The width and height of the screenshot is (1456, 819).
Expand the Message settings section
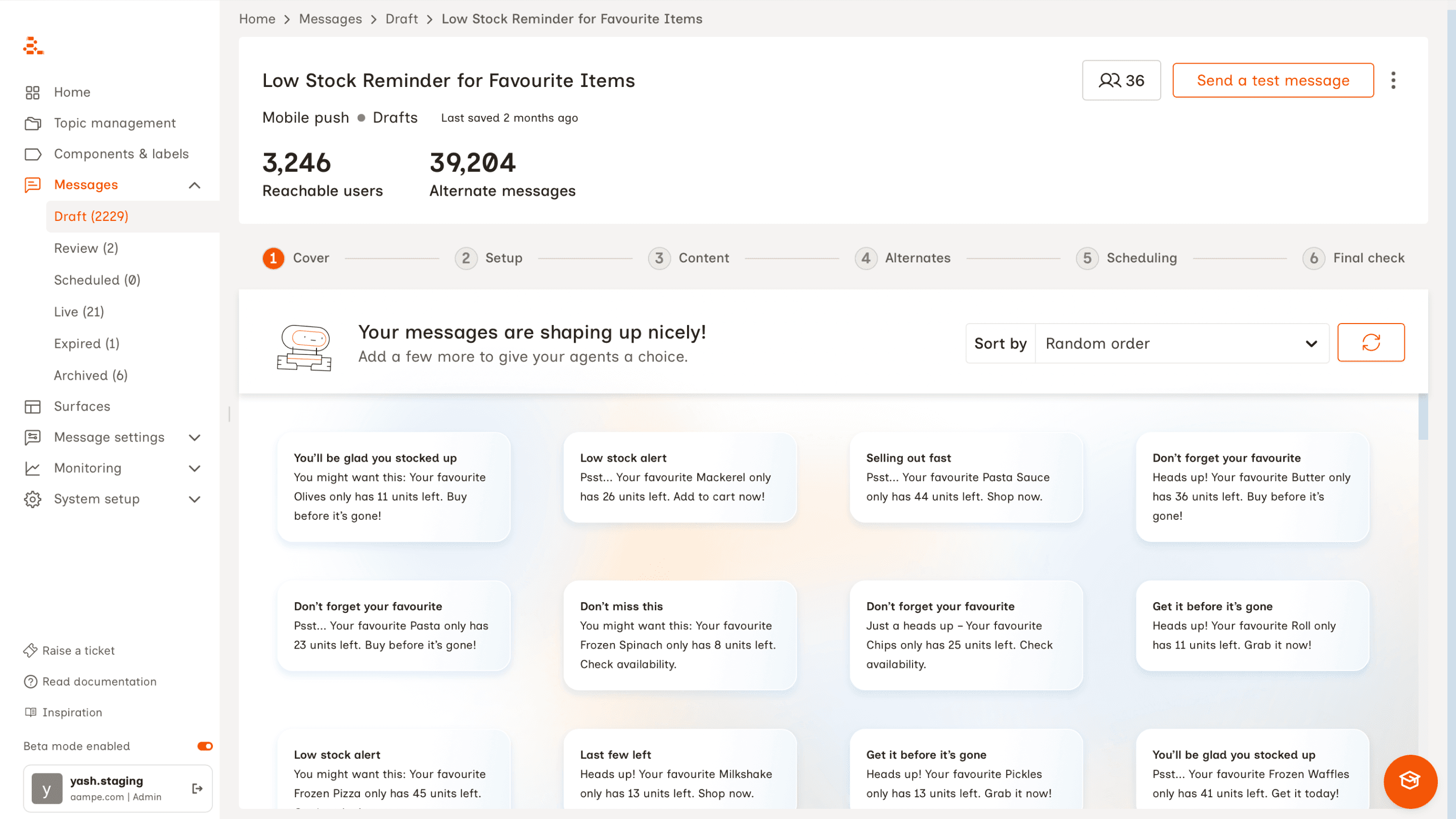click(x=194, y=437)
